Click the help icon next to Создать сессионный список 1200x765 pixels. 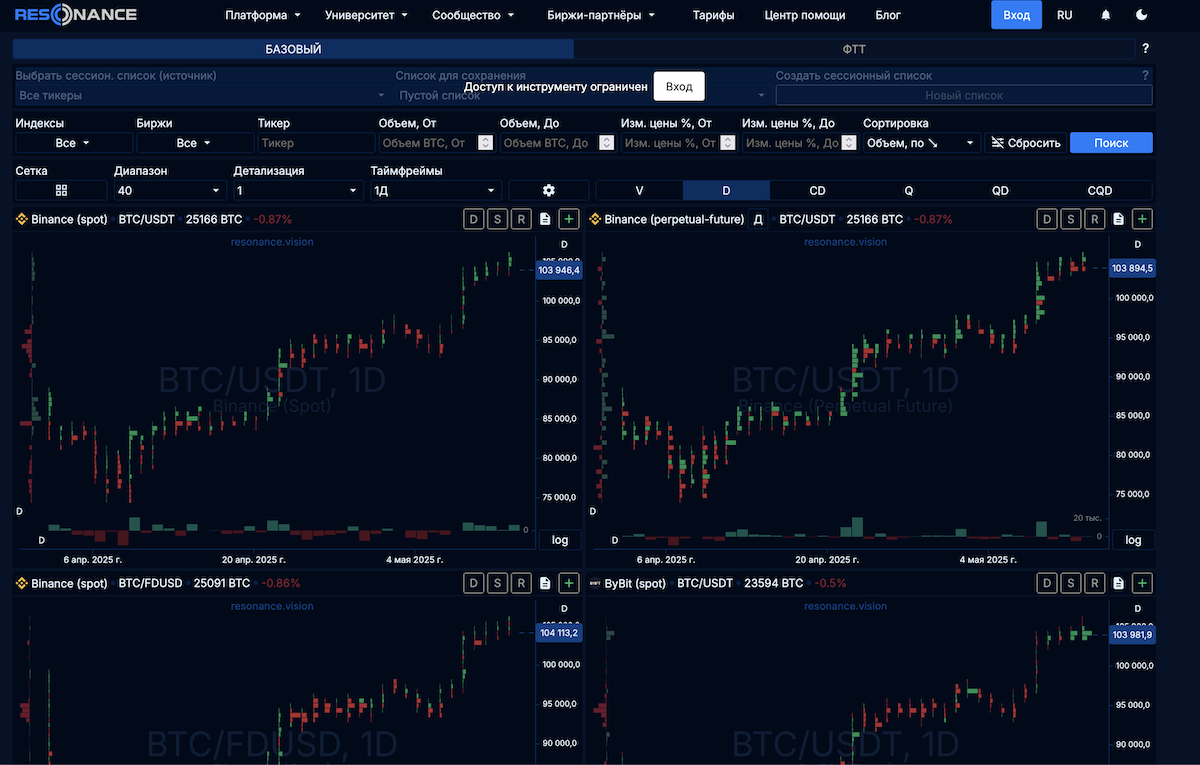pyautogui.click(x=1145, y=75)
